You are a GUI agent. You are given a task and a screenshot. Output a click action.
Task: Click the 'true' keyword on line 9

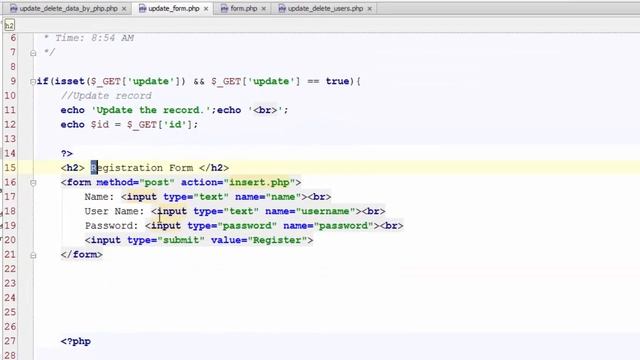[337, 81]
